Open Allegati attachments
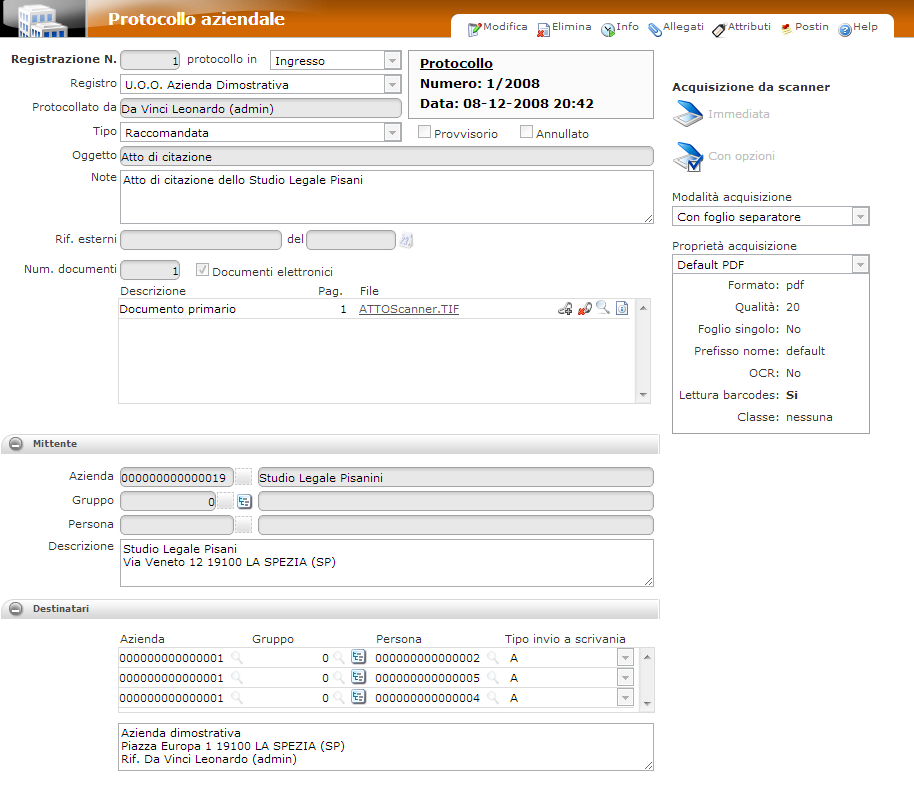This screenshot has width=914, height=796. [x=676, y=28]
